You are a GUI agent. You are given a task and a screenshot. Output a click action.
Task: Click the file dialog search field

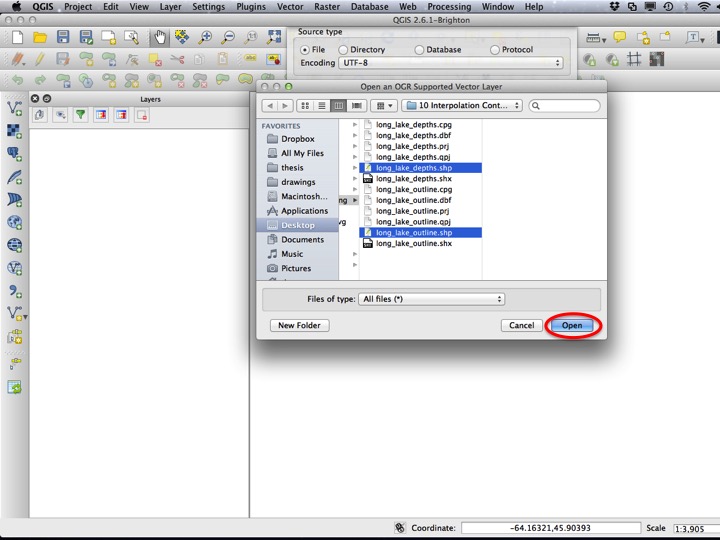click(x=564, y=106)
